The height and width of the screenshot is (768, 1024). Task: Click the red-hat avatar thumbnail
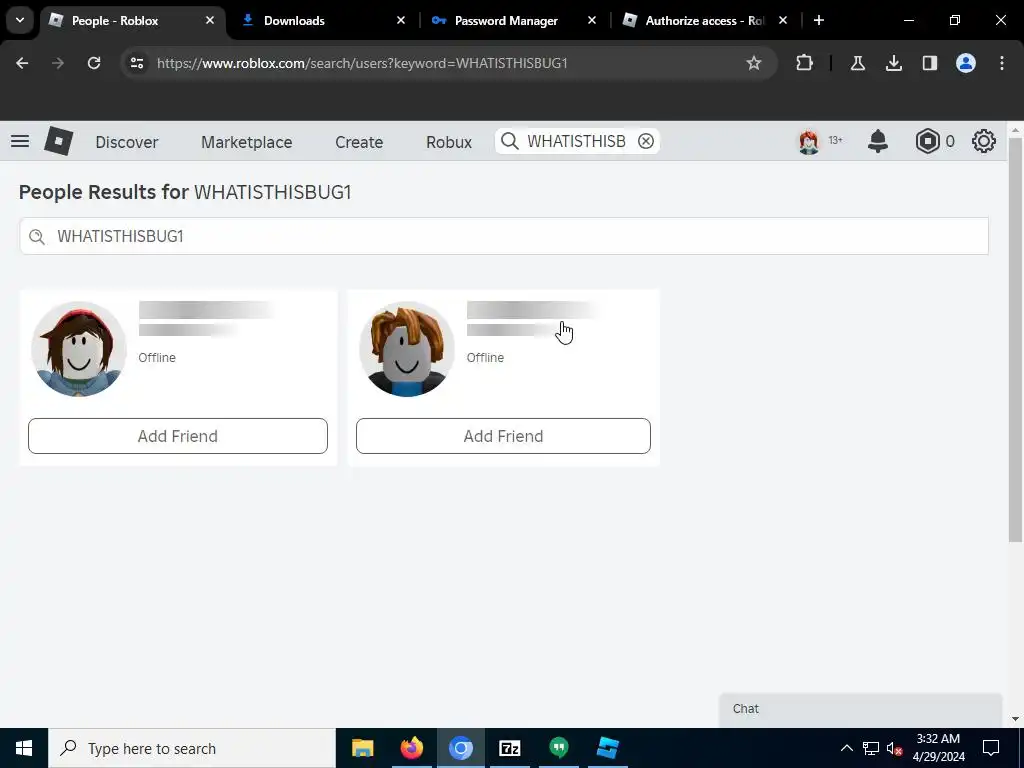(78, 349)
